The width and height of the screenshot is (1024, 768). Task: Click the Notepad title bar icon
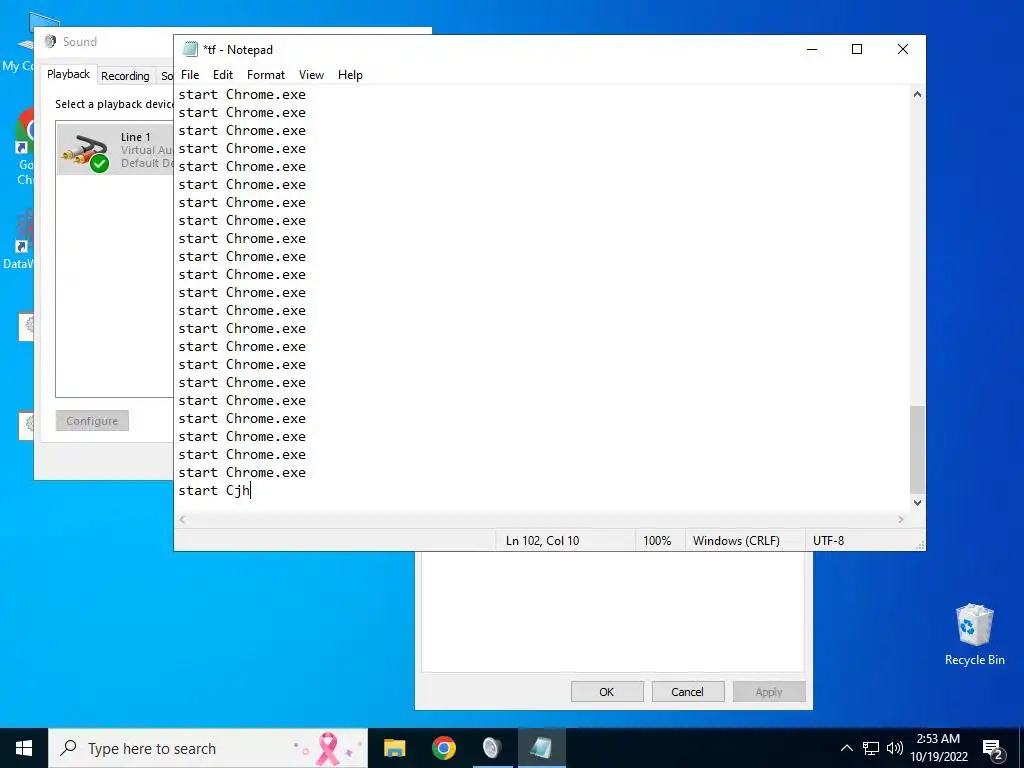click(x=191, y=50)
